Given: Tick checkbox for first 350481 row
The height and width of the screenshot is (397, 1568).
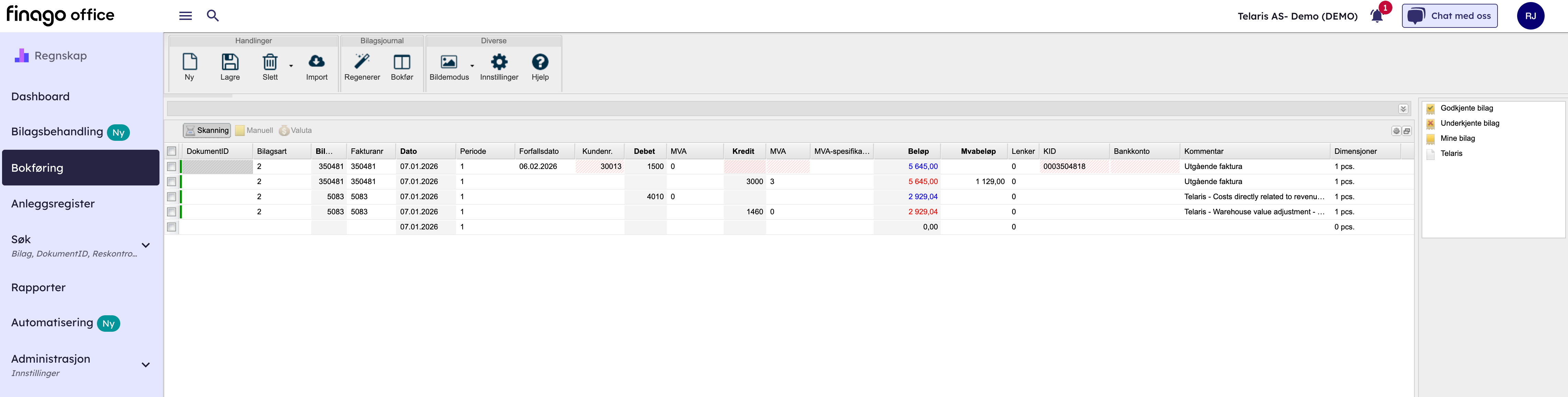Looking at the screenshot, I should coord(172,167).
